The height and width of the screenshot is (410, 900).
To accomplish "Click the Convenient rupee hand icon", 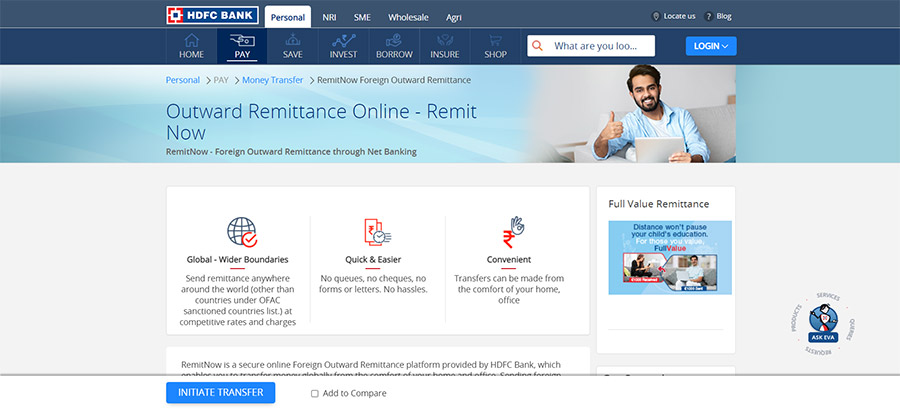I will pos(513,232).
